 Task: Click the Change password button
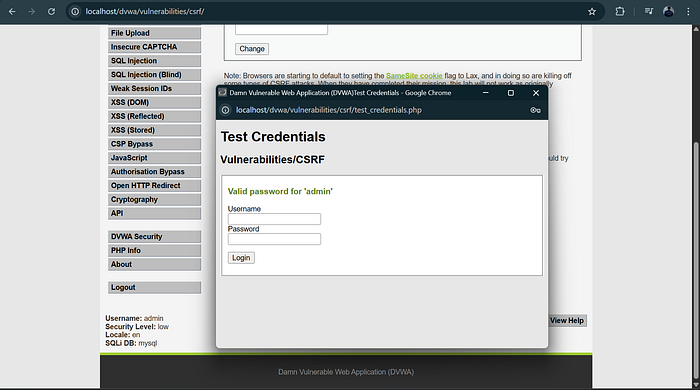coord(252,49)
